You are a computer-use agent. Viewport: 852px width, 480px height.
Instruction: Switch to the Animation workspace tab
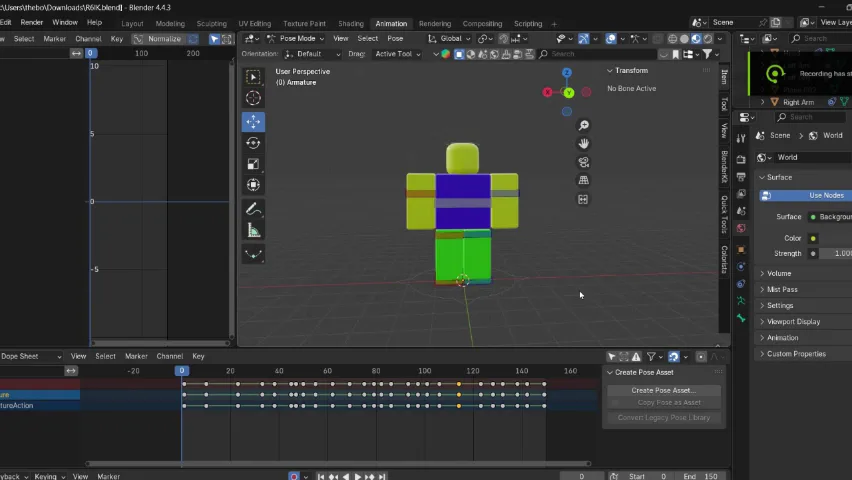(x=391, y=24)
